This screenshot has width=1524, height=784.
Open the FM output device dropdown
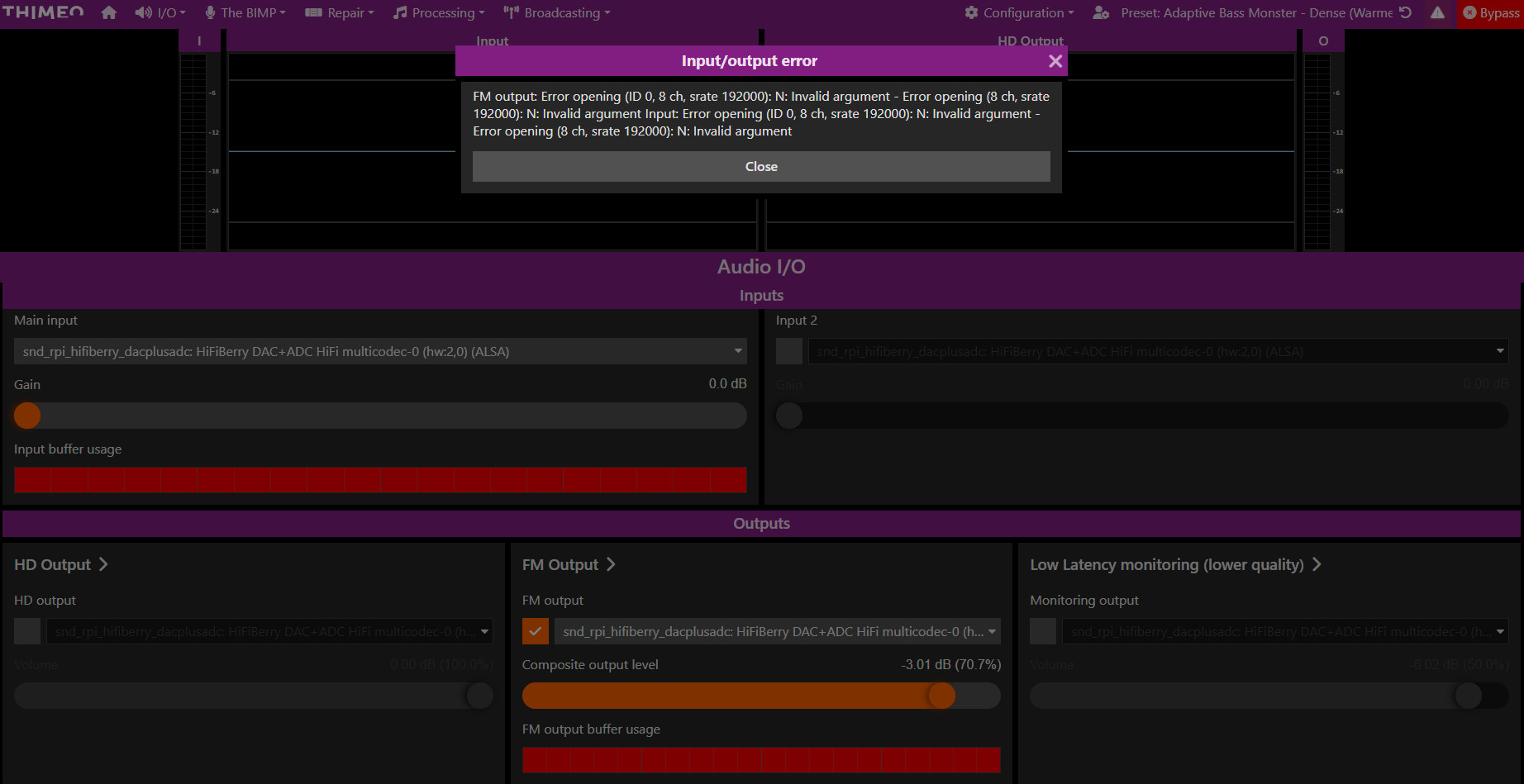point(777,631)
